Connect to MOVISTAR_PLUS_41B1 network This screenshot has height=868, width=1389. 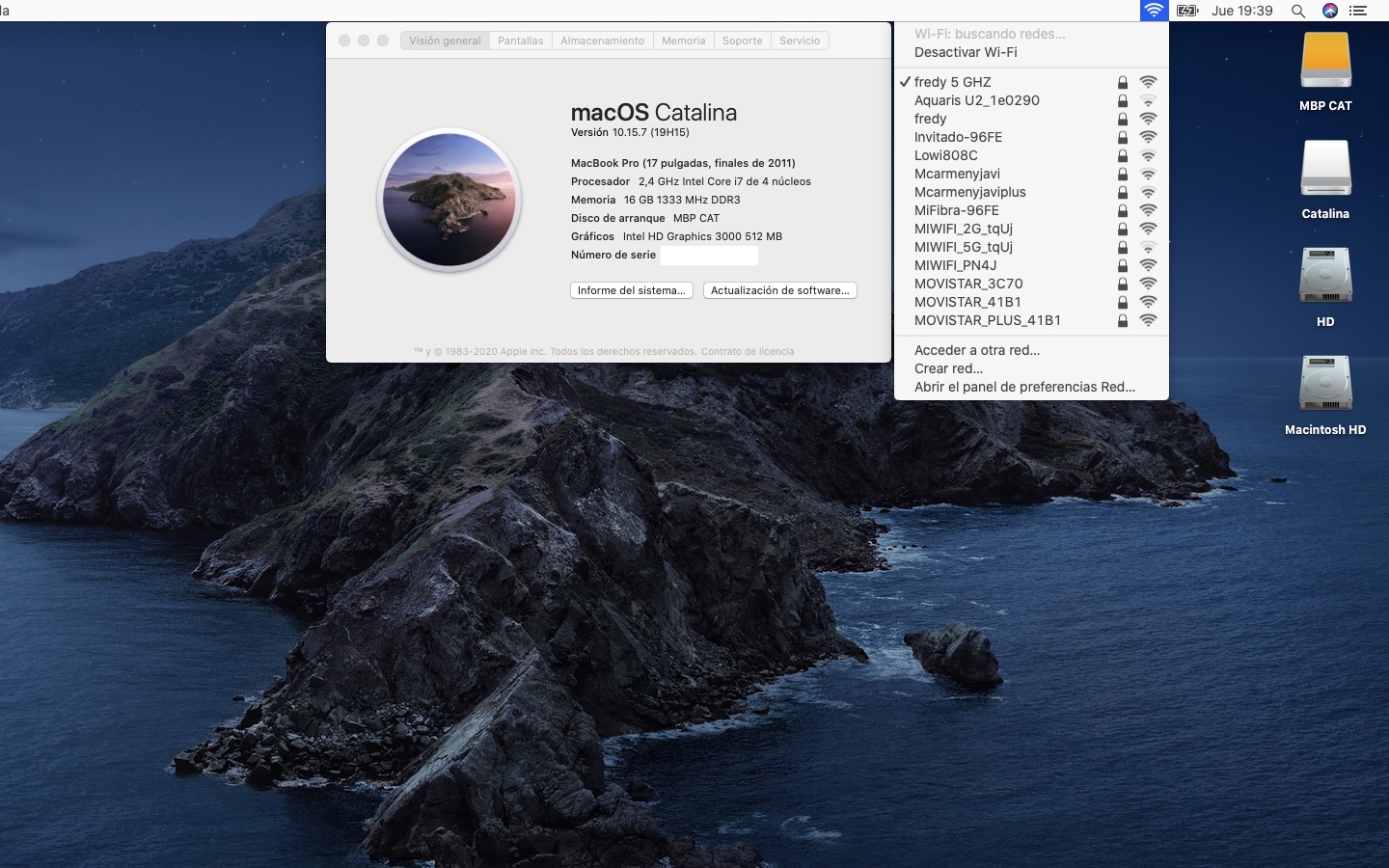click(1031, 320)
